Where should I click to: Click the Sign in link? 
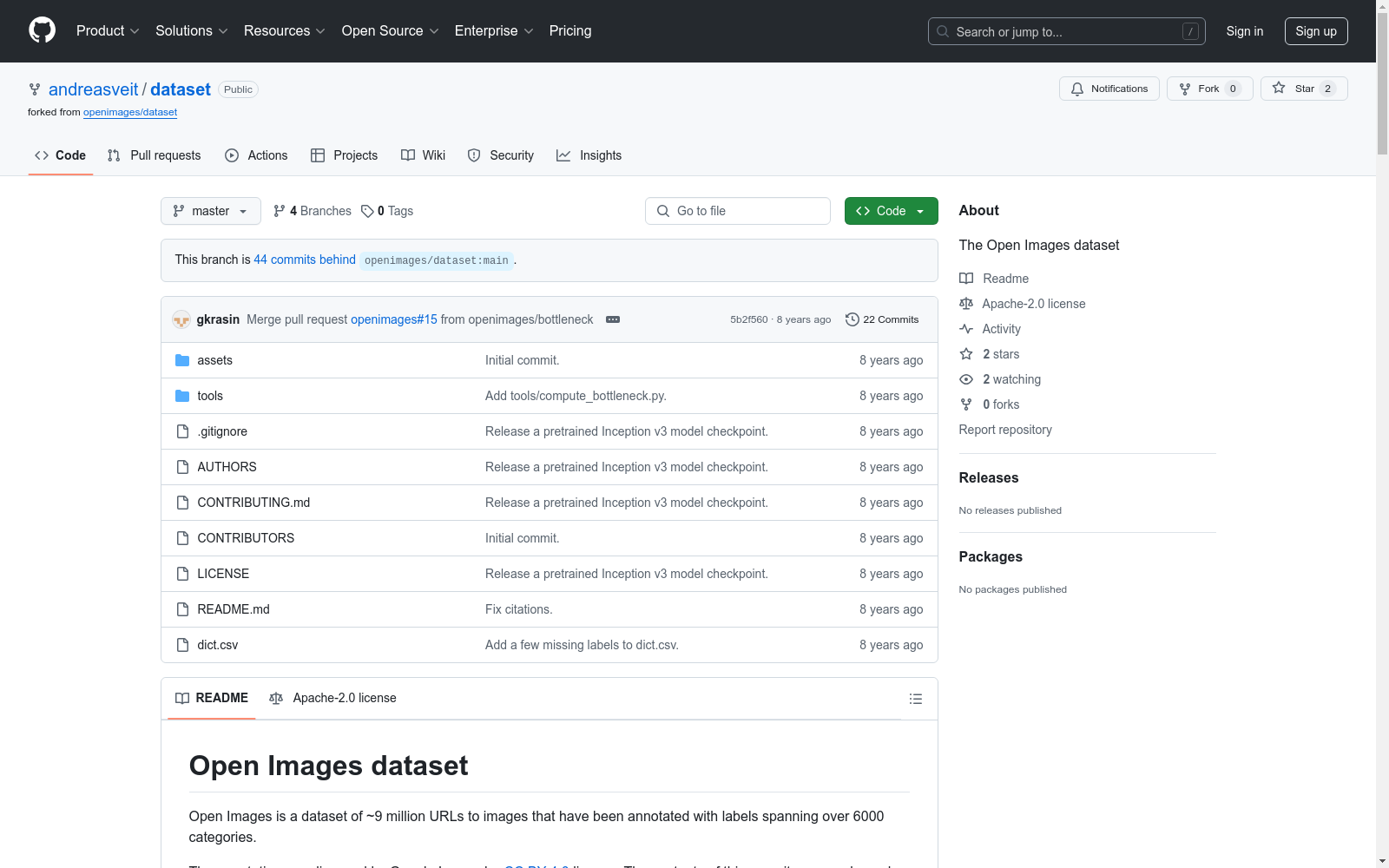[x=1244, y=31]
